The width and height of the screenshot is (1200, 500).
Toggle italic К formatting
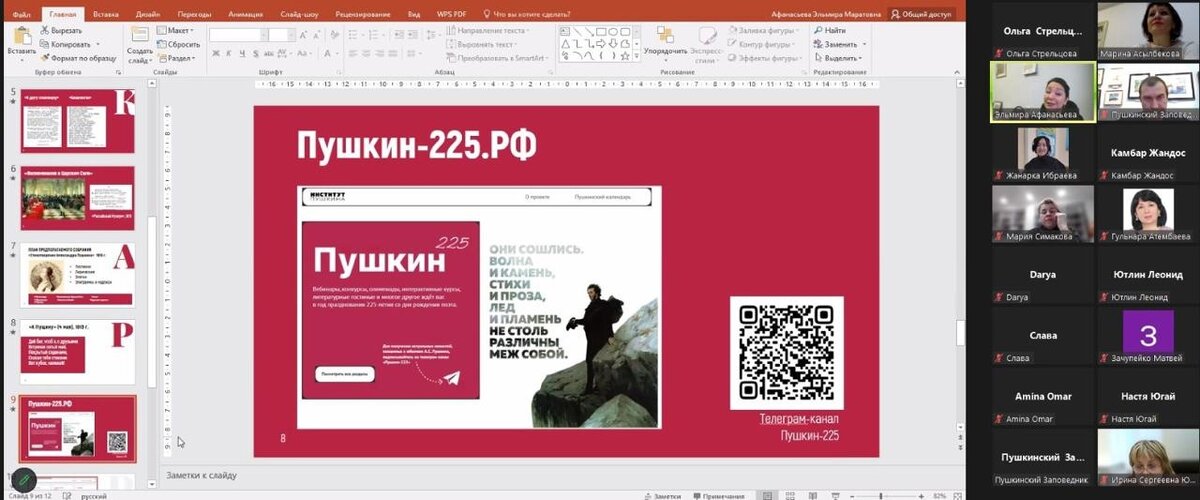coord(228,54)
